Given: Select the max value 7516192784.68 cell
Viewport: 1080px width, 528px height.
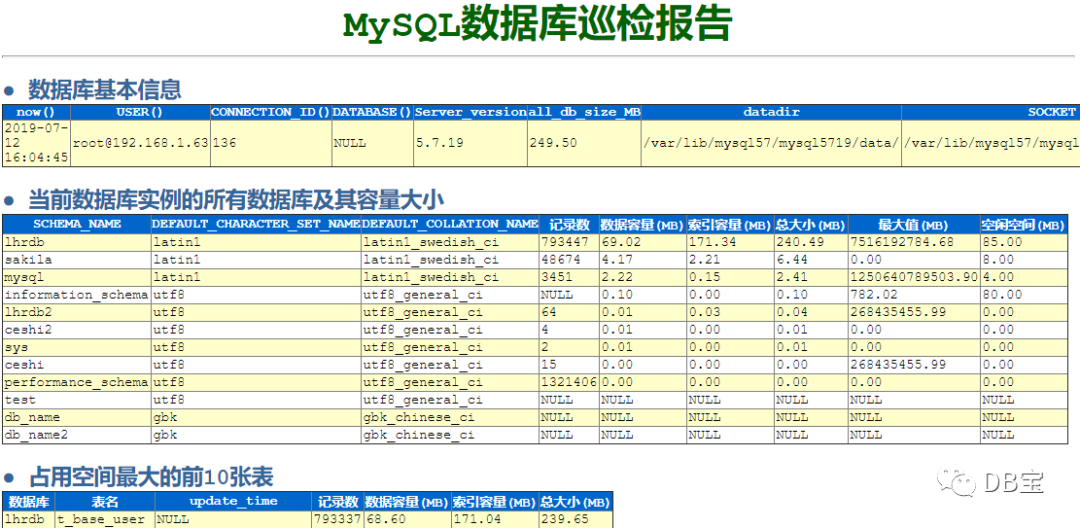Looking at the screenshot, I should 913,242.
